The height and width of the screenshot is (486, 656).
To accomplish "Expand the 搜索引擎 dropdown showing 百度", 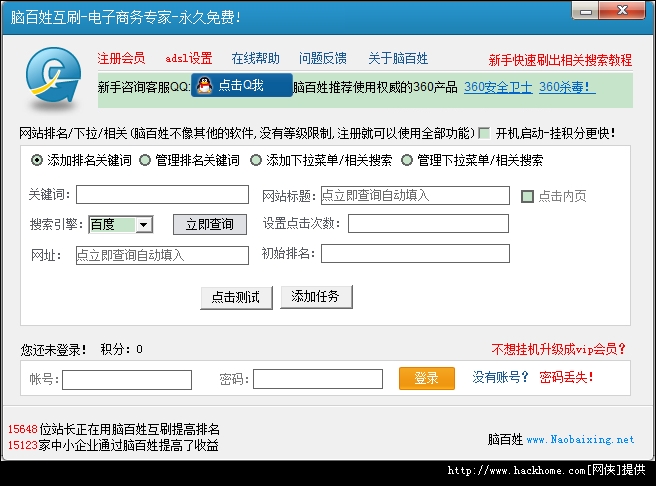I will tap(143, 225).
